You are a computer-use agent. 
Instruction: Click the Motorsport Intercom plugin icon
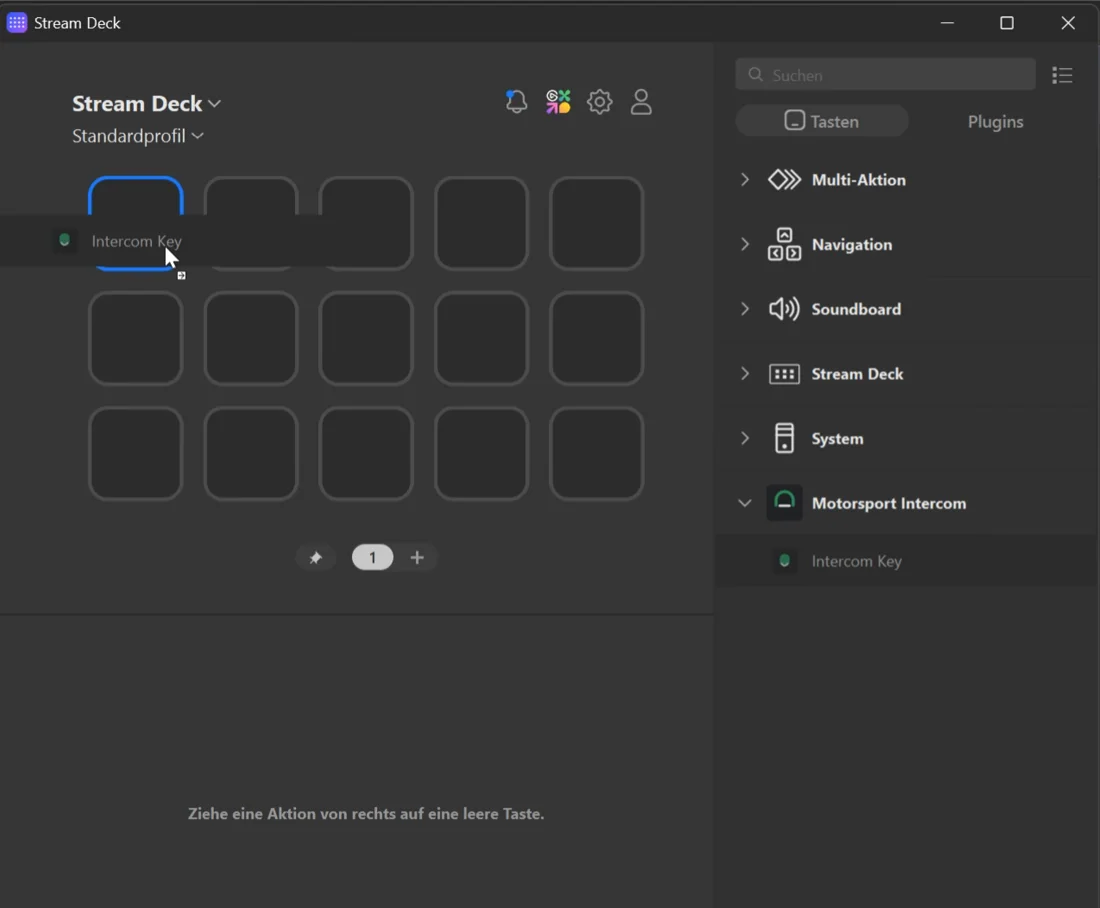784,503
